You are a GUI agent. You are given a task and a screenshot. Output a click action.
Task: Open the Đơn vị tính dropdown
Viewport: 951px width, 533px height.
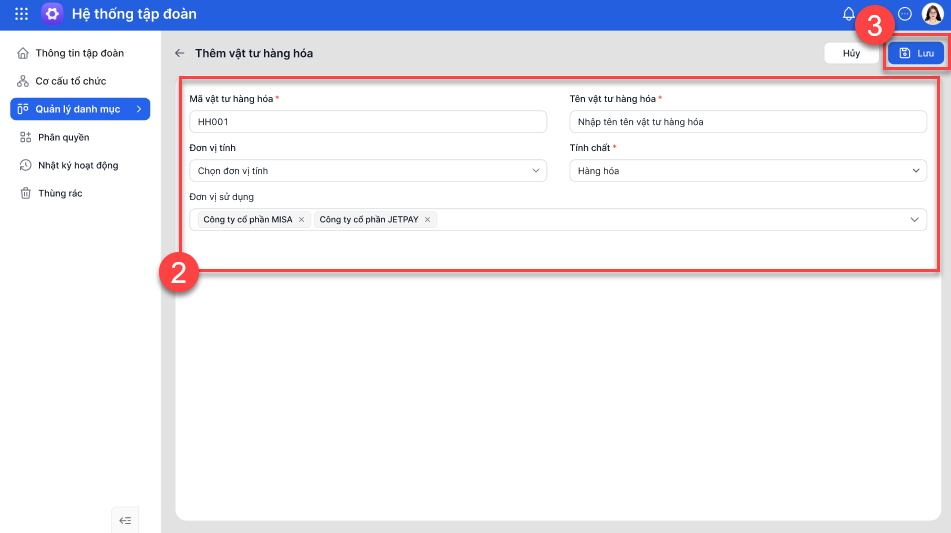[x=368, y=171]
